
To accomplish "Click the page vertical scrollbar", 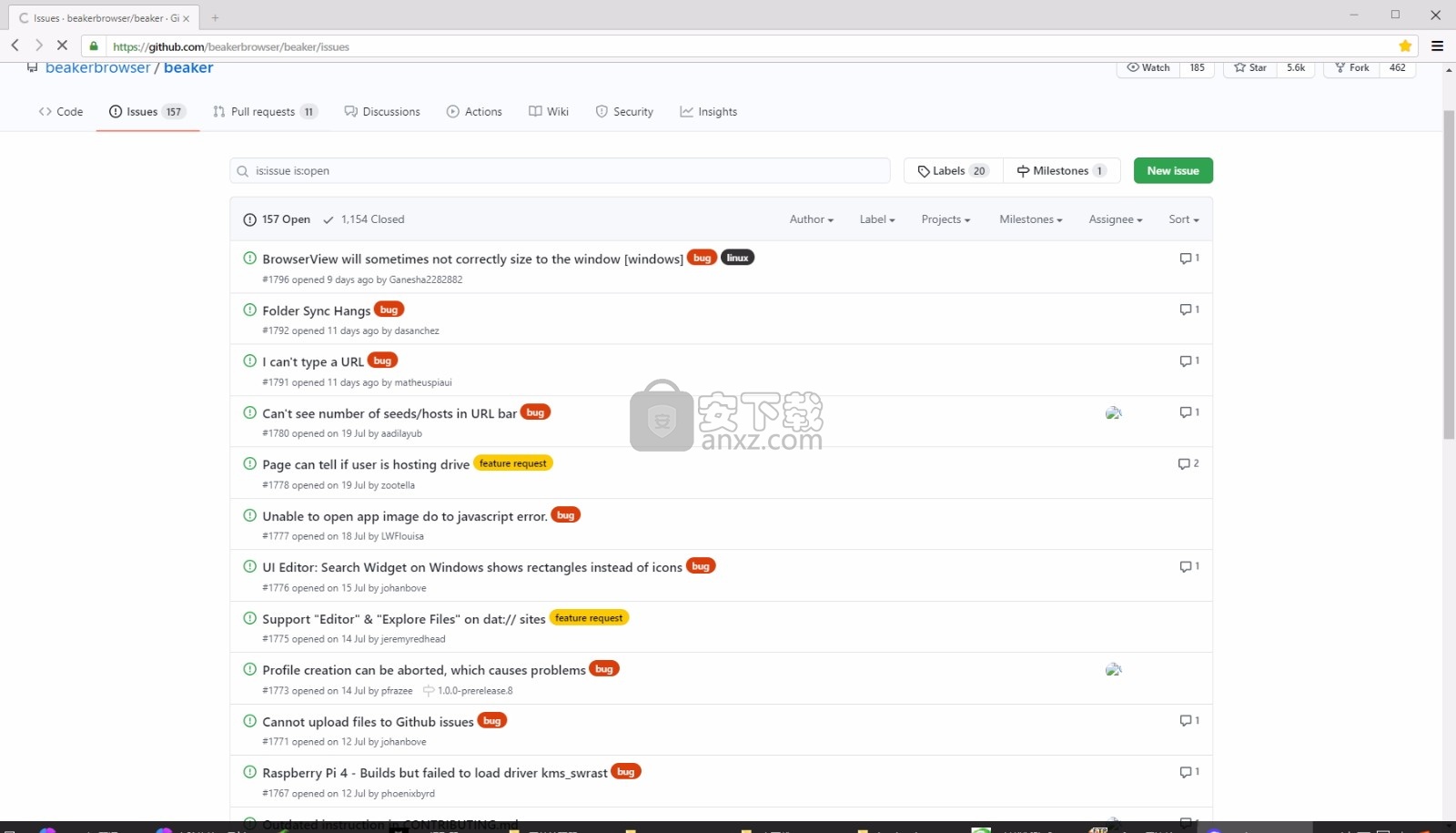I will 1449,273.
